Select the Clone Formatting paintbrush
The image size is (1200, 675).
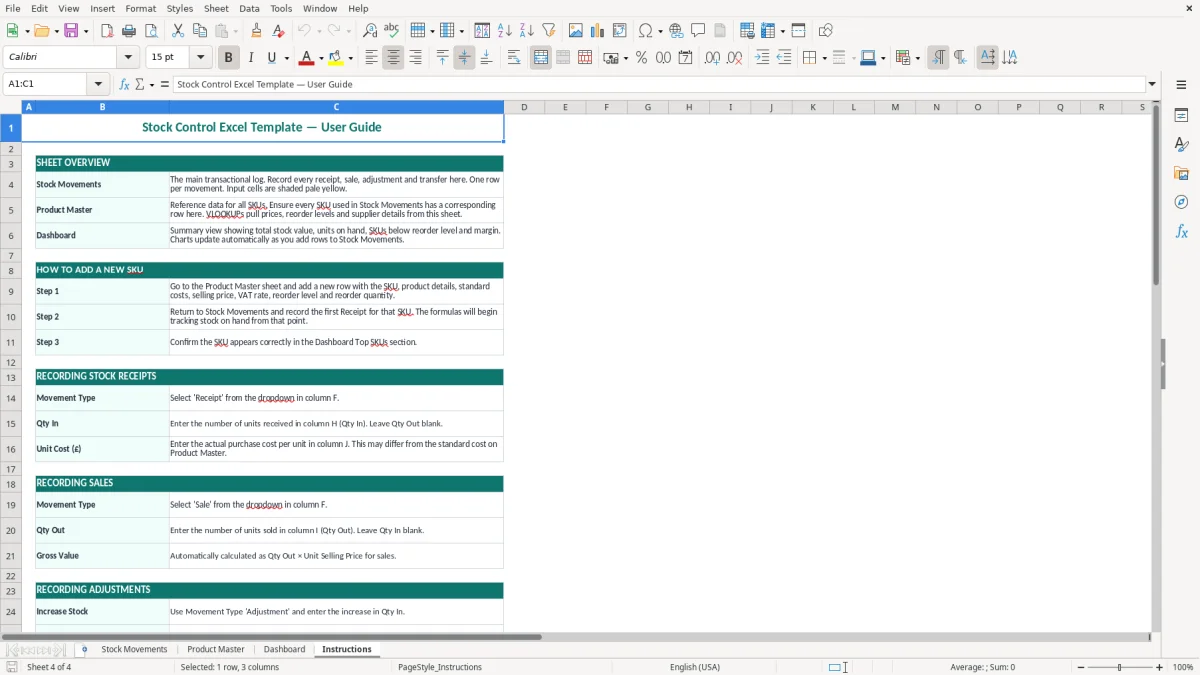pyautogui.click(x=257, y=31)
